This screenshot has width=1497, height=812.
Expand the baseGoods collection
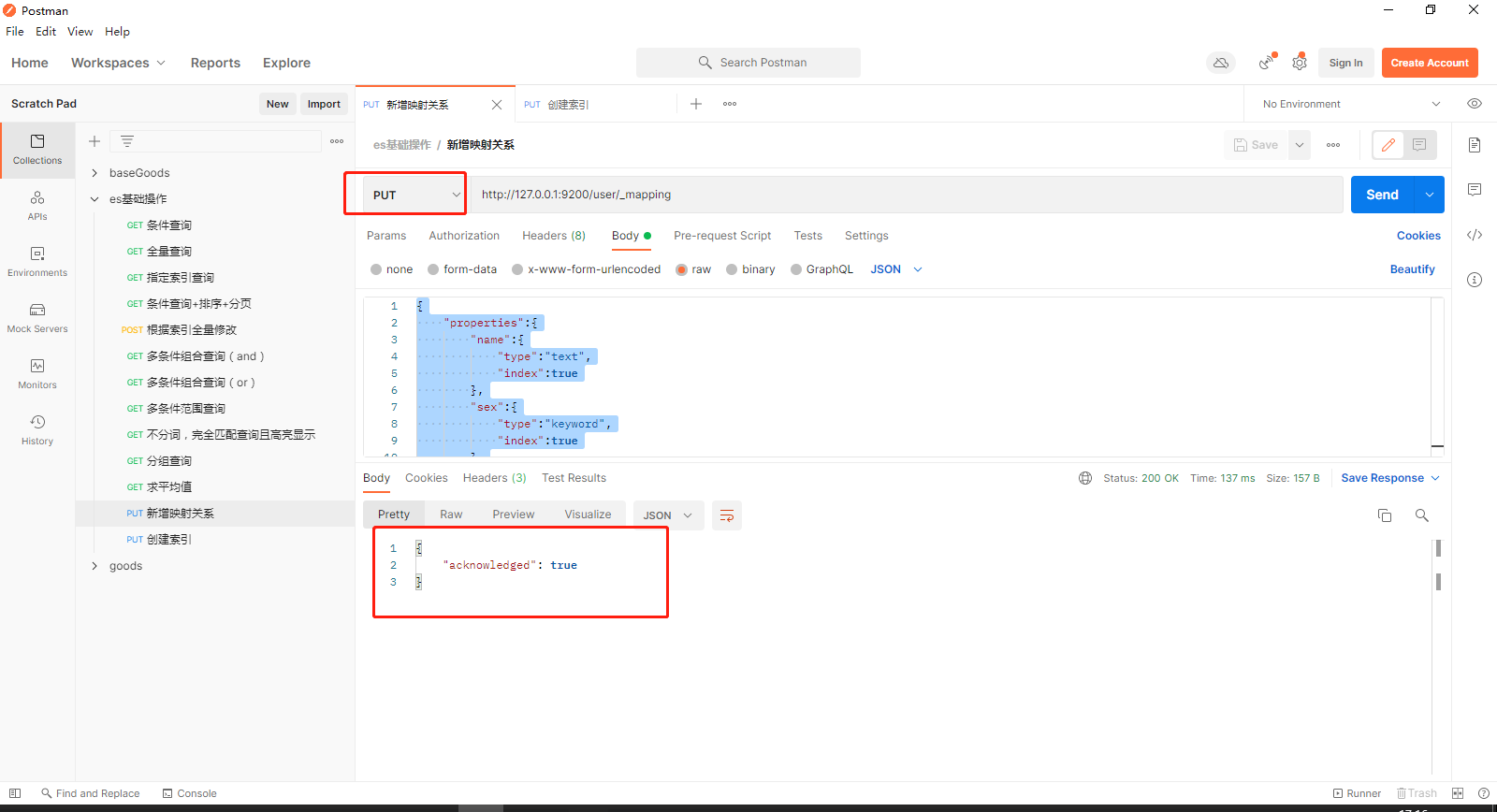point(94,173)
